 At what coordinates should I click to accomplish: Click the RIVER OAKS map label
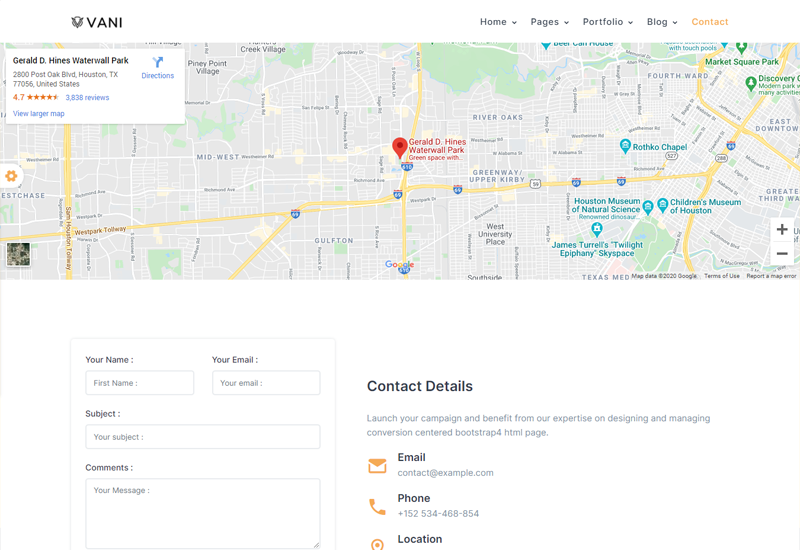pyautogui.click(x=498, y=117)
